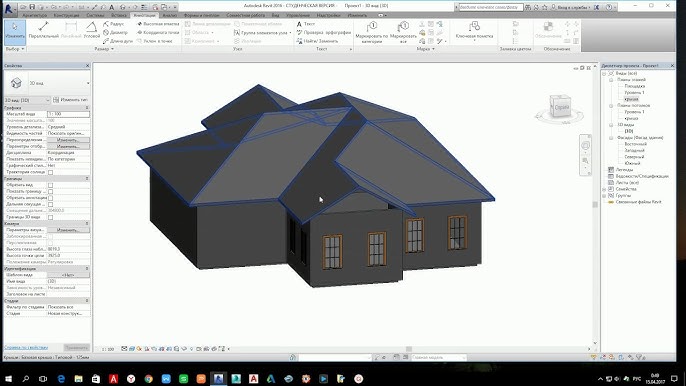The height and width of the screenshot is (386, 686).
Task: Toggle the Crop View (Обрезать вид) checkbox
Action: (x=50, y=185)
